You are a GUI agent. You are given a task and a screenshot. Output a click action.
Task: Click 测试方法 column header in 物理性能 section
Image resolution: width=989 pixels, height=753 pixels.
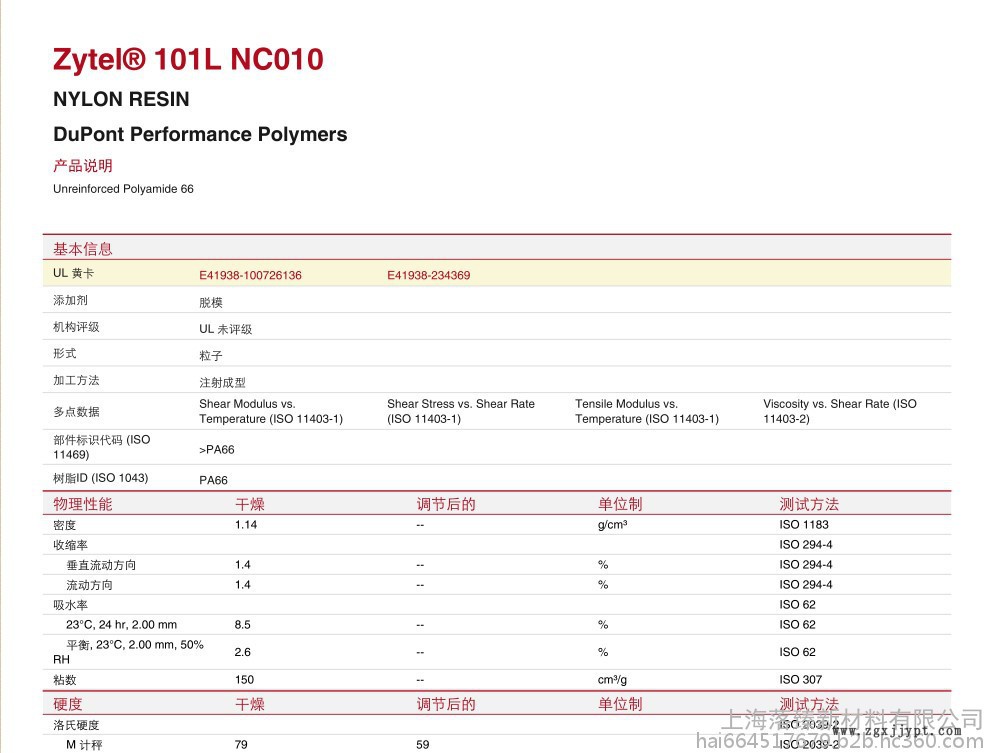point(809,504)
